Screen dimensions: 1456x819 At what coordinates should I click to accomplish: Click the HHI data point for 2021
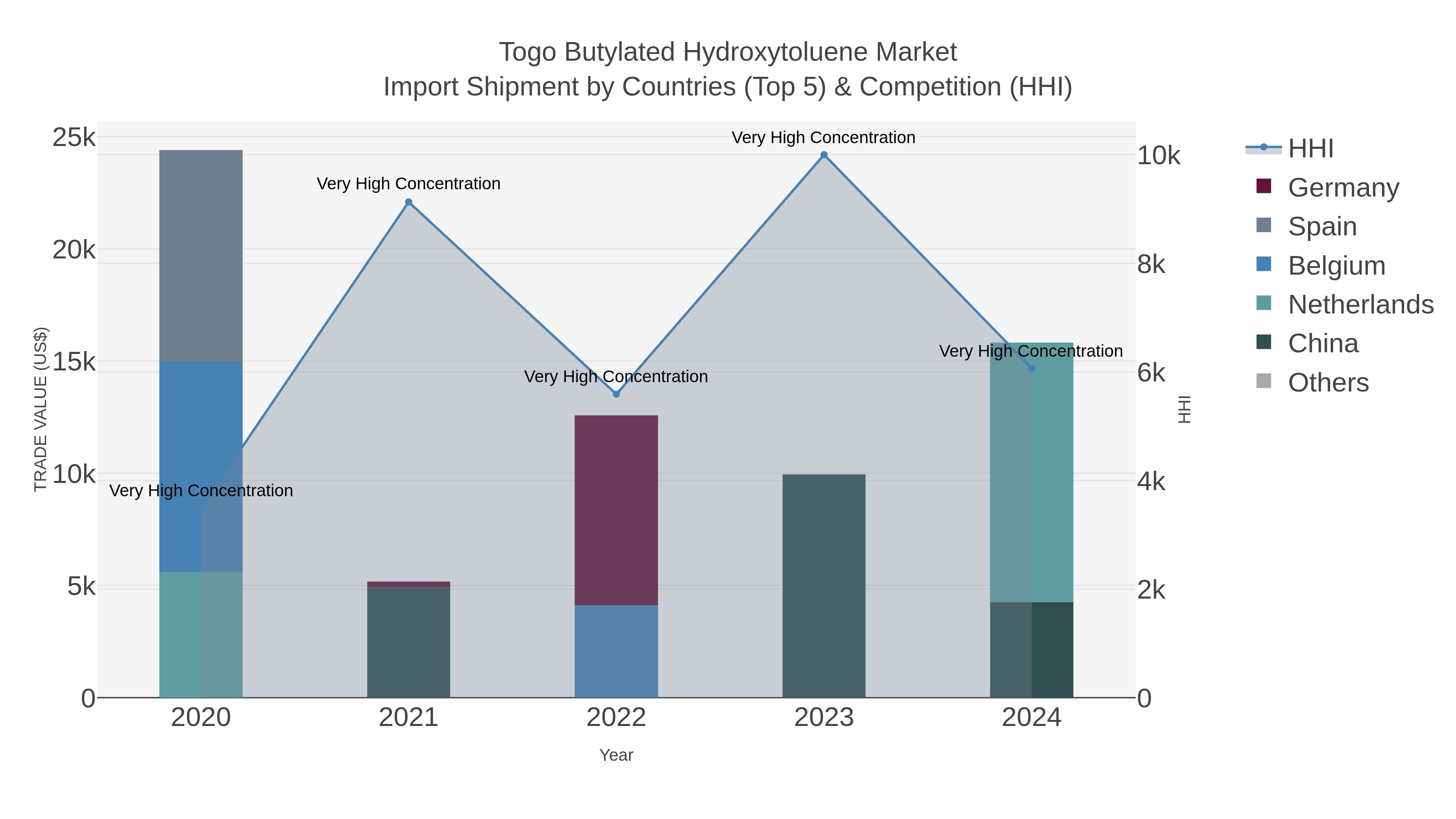(x=408, y=202)
